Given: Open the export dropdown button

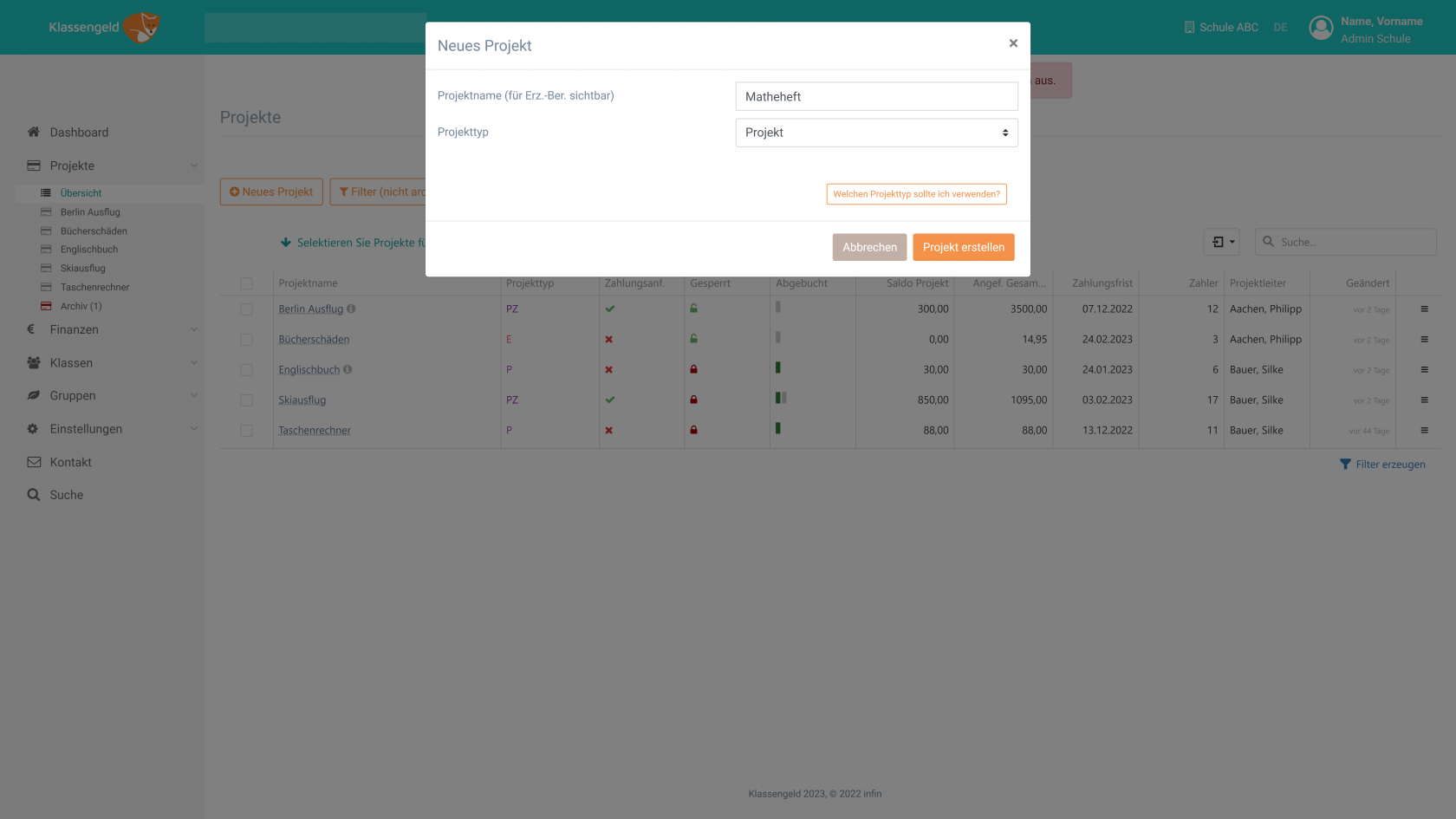Looking at the screenshot, I should tap(1221, 242).
